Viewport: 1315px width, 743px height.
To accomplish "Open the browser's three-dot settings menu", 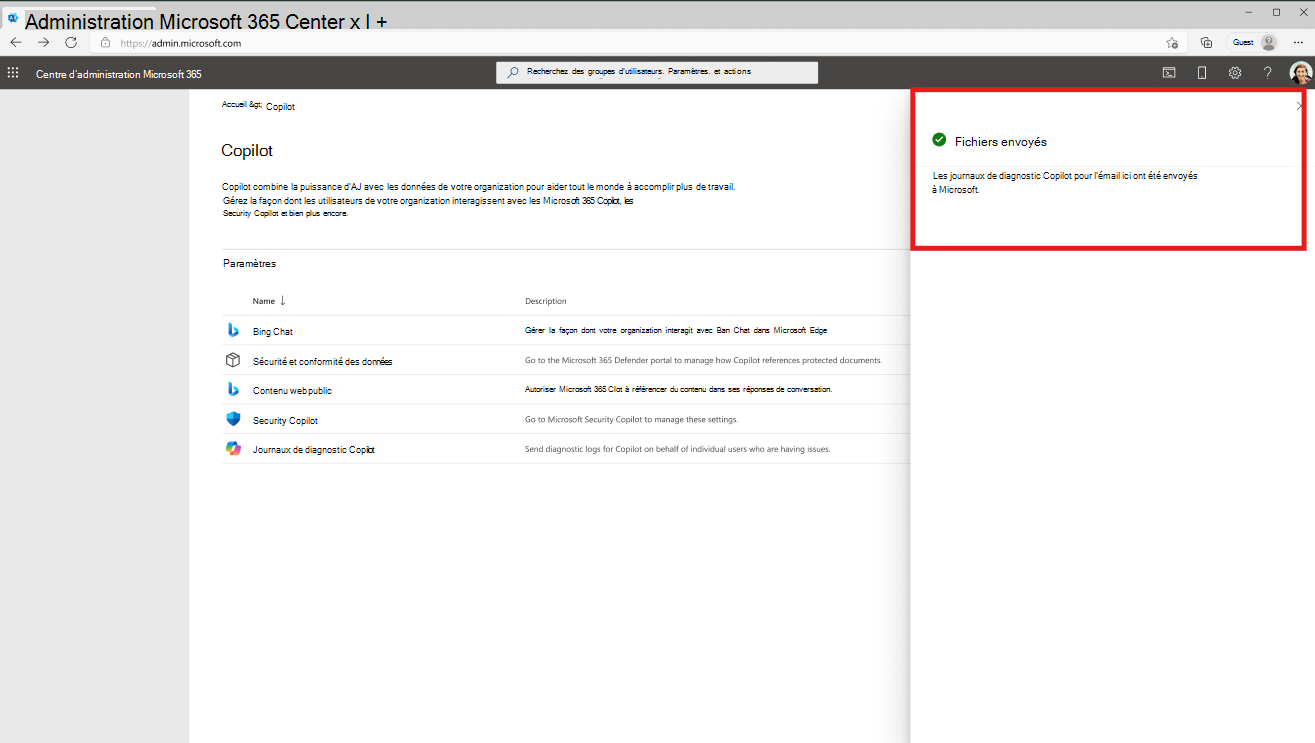I will pos(1298,43).
